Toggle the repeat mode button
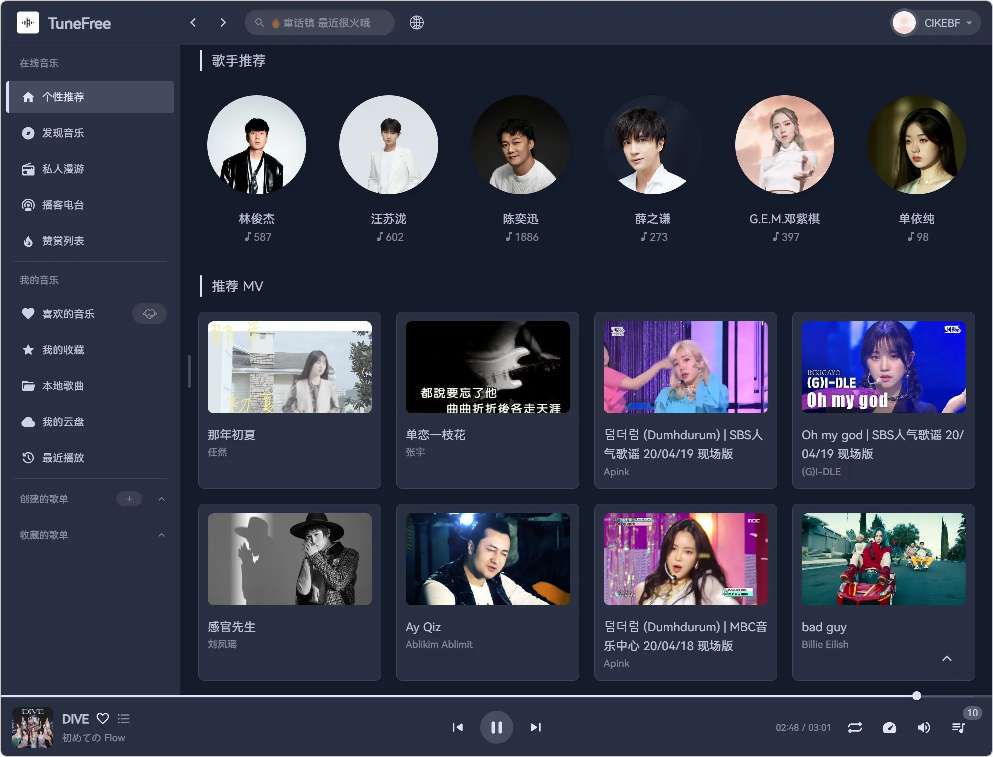The image size is (993, 757). [x=854, y=727]
